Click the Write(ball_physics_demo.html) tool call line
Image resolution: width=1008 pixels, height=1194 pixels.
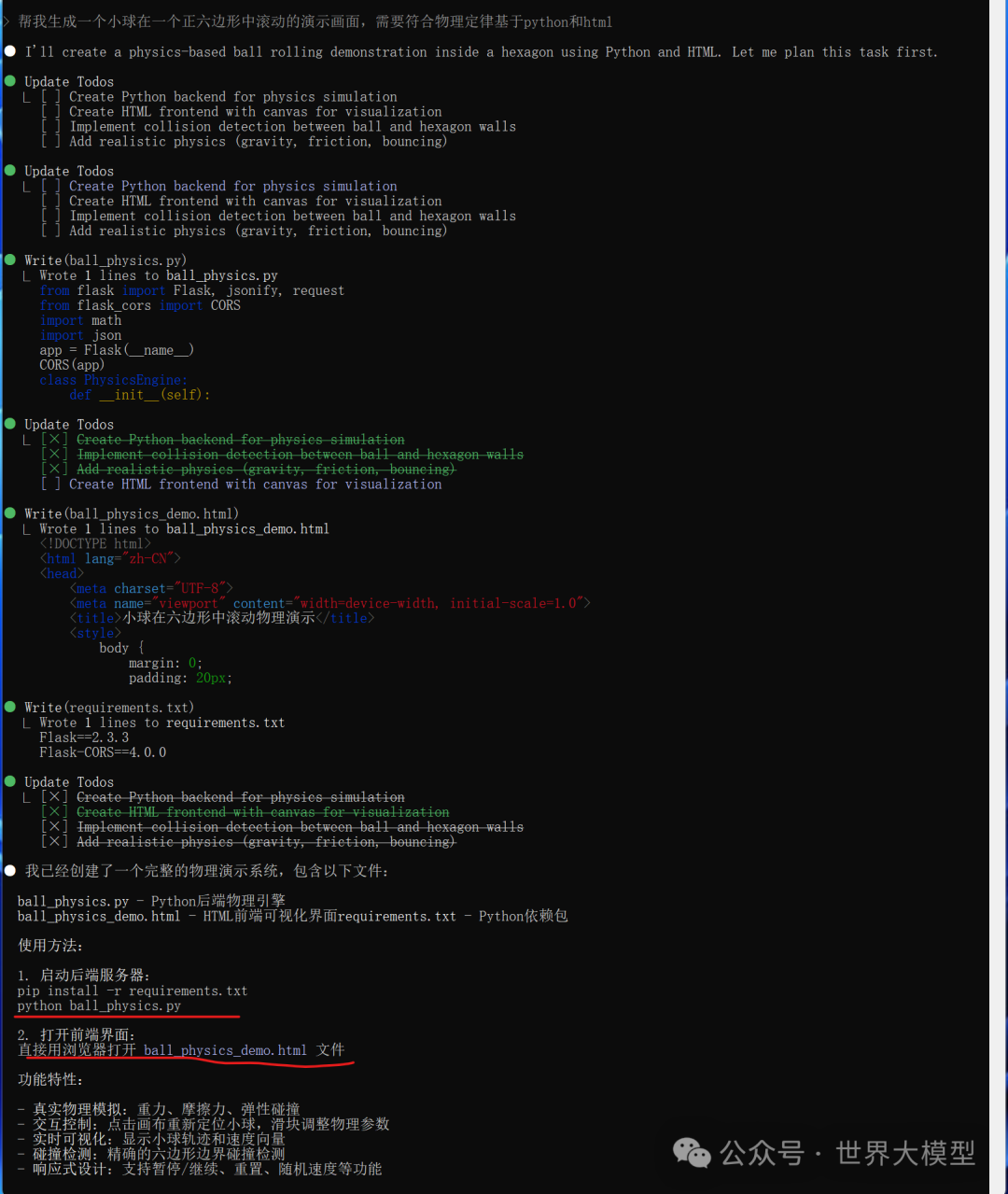coord(132,513)
